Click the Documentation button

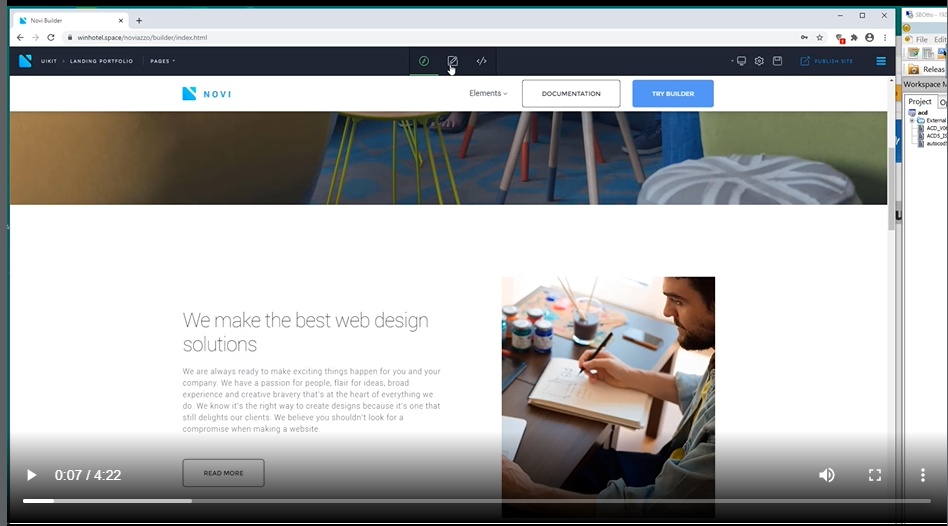point(571,94)
